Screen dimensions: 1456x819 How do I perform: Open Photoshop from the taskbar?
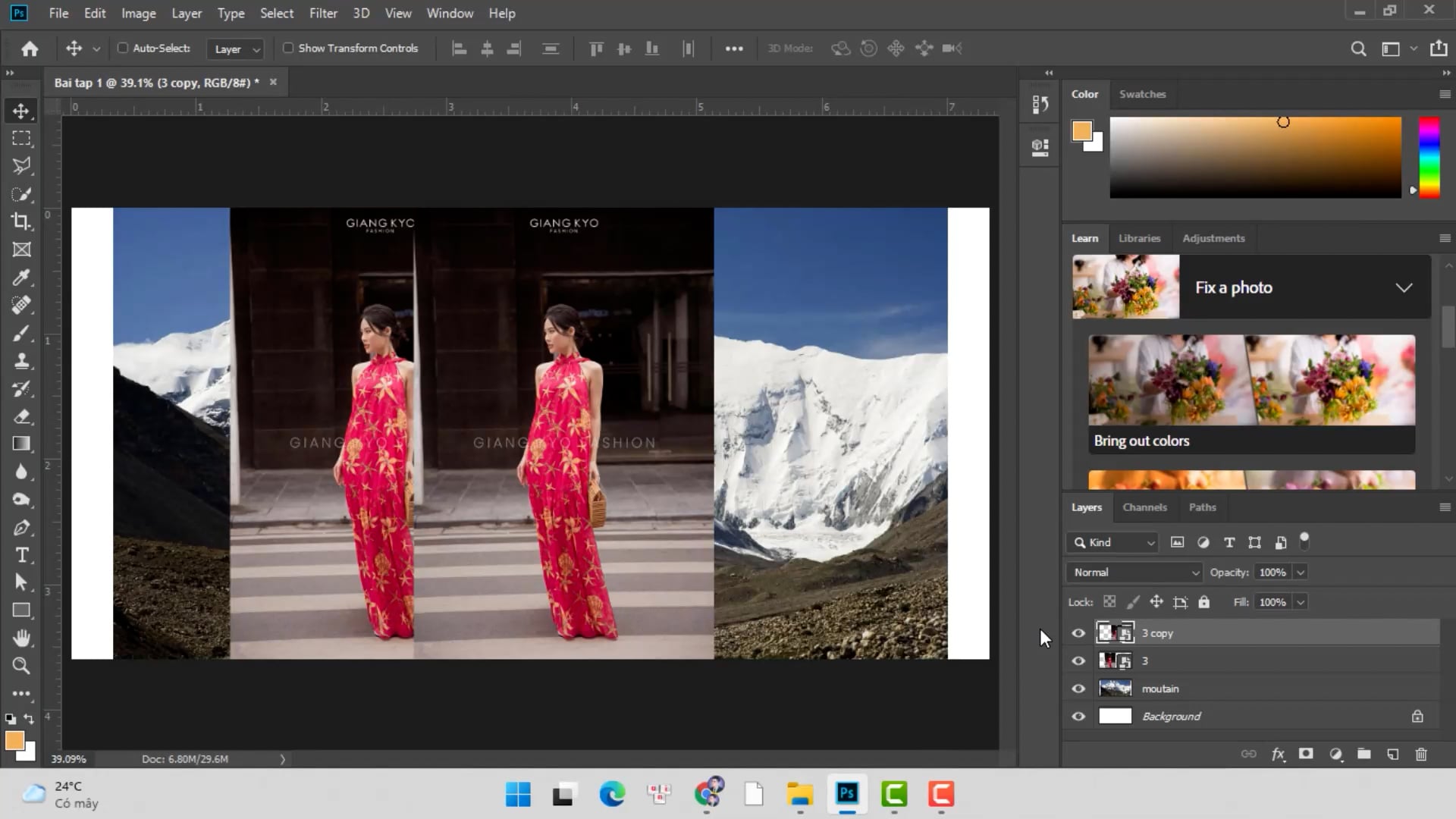pyautogui.click(x=847, y=795)
